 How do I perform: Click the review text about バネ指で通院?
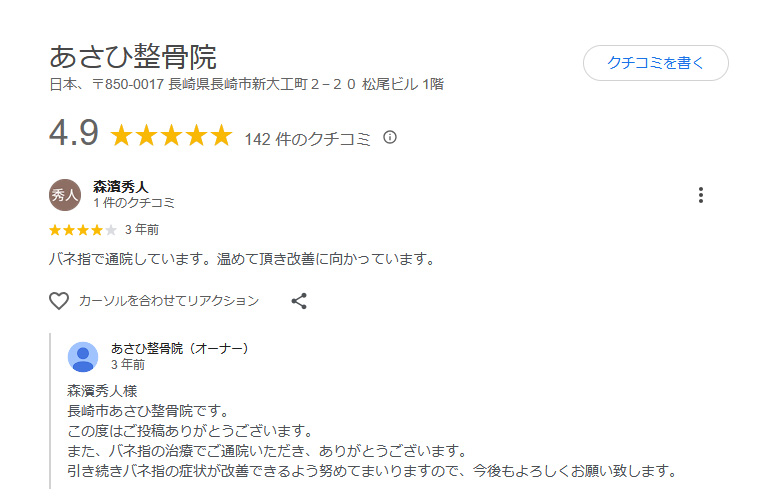point(242,260)
